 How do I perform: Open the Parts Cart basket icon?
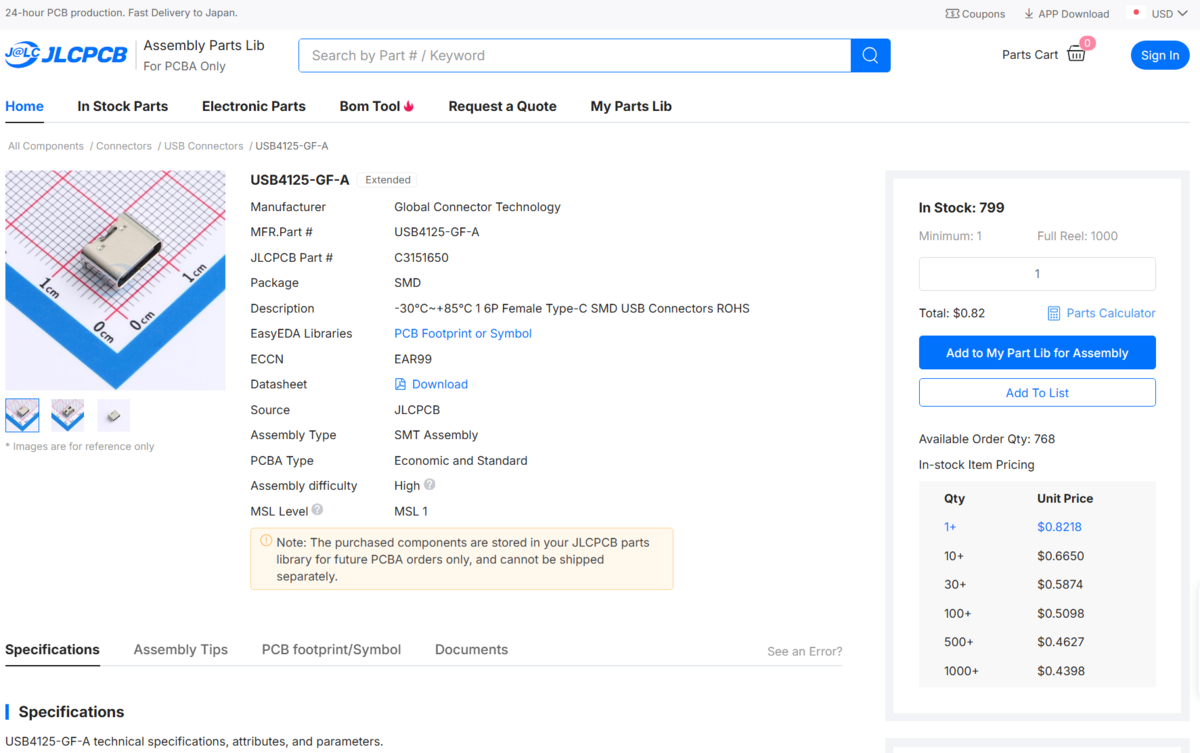[1076, 54]
